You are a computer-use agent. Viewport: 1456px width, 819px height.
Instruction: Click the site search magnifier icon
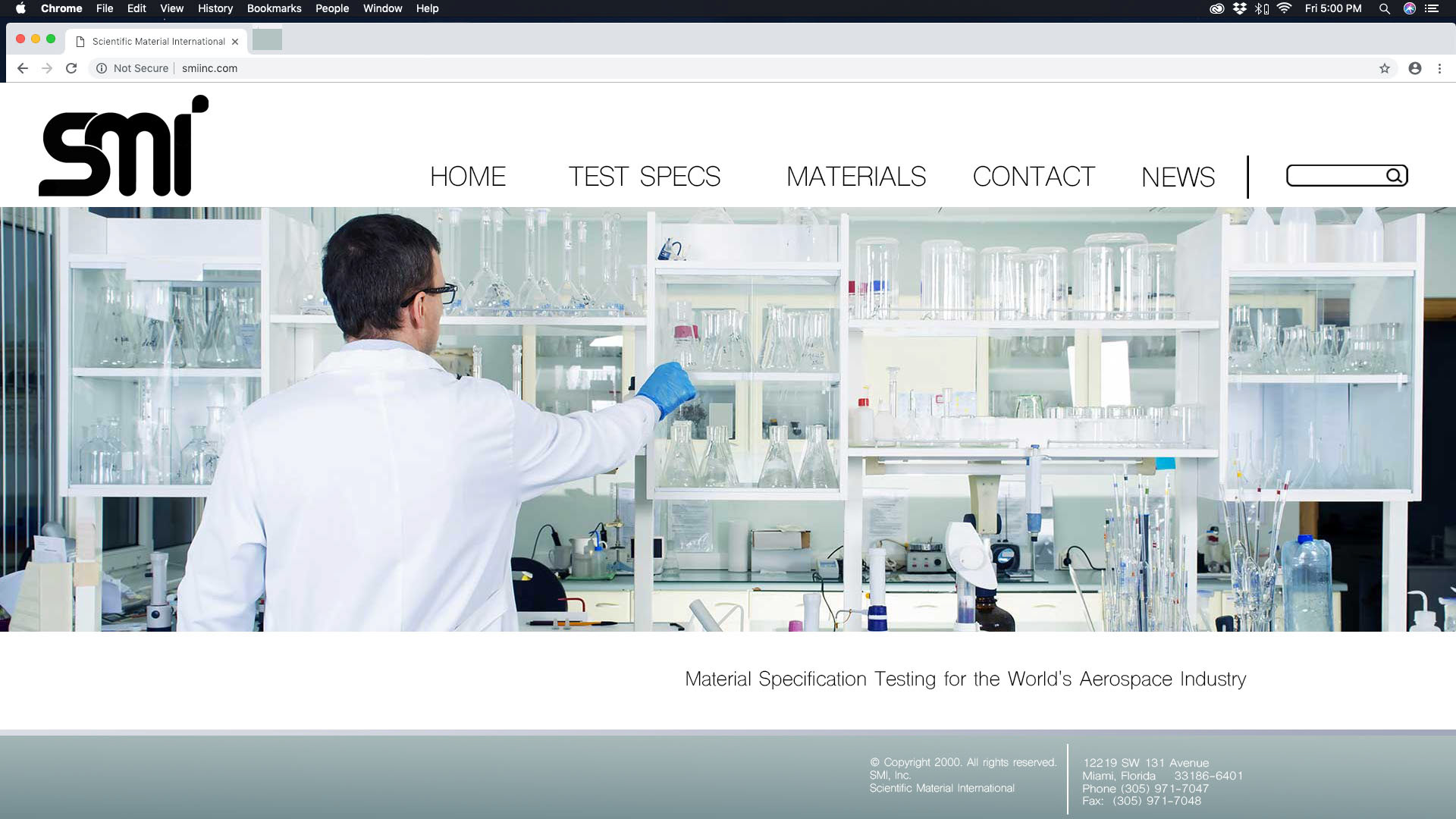pyautogui.click(x=1394, y=176)
